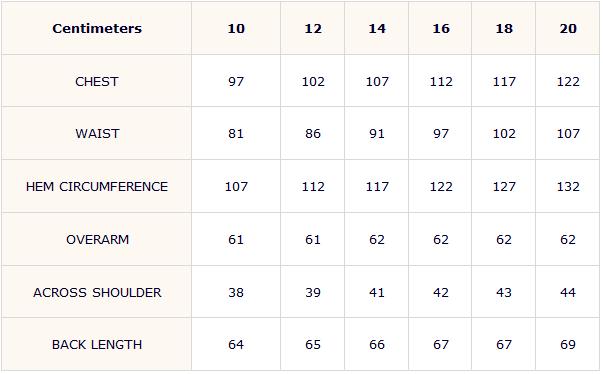This screenshot has height=374, width=603.
Task: Select chest value 122 for size 20
Action: coord(568,81)
